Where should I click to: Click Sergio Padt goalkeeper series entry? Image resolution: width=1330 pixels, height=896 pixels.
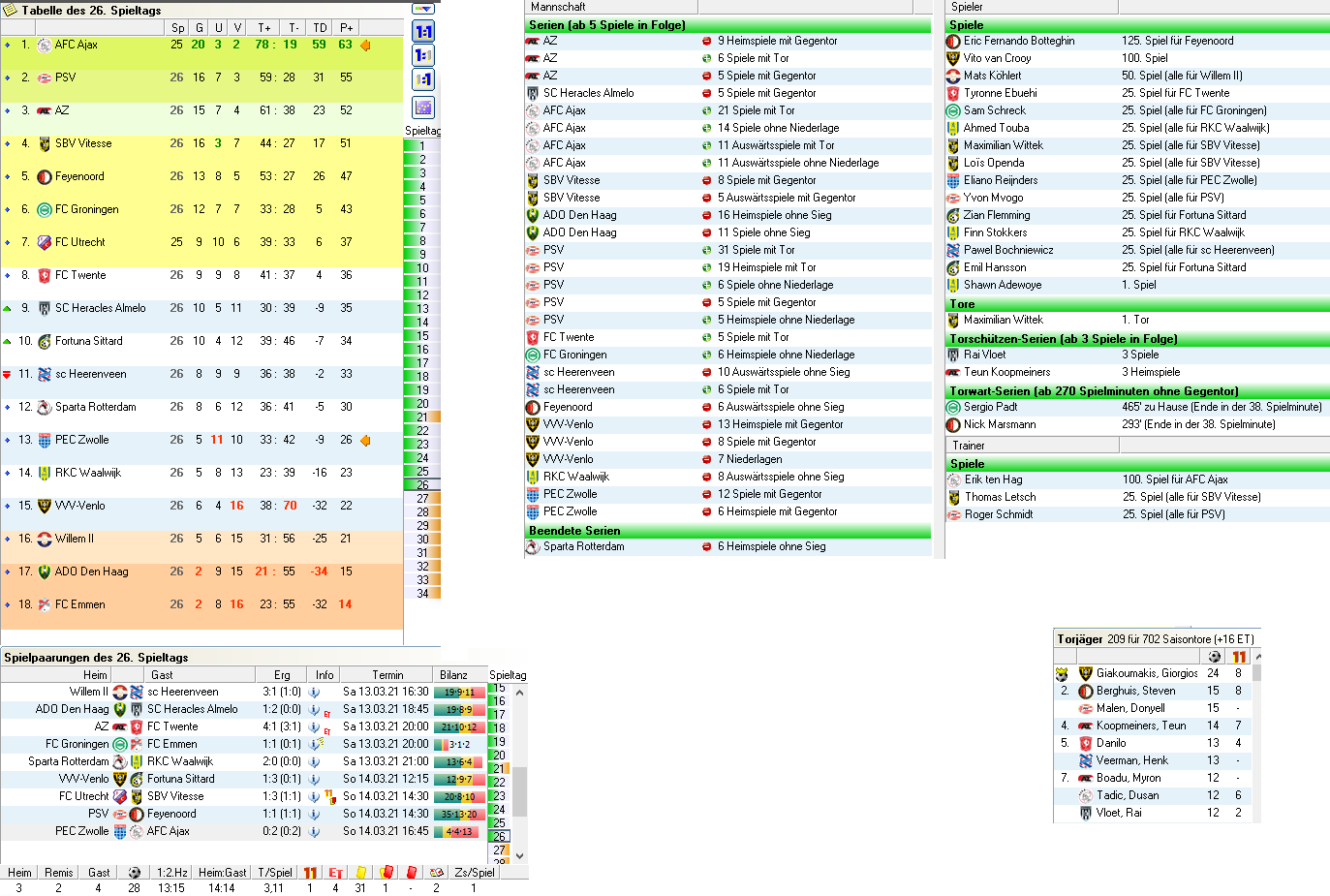990,407
